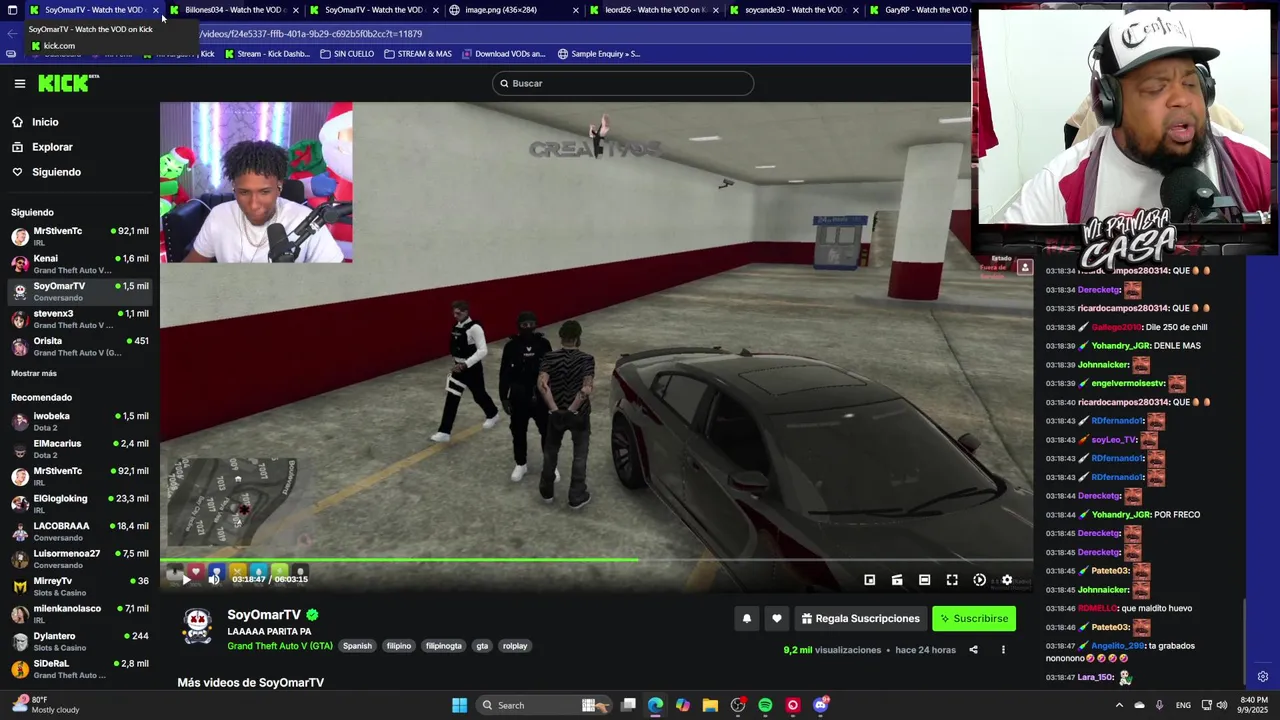
Task: Open STREAM & MAS bookmark folder
Action: (x=418, y=54)
